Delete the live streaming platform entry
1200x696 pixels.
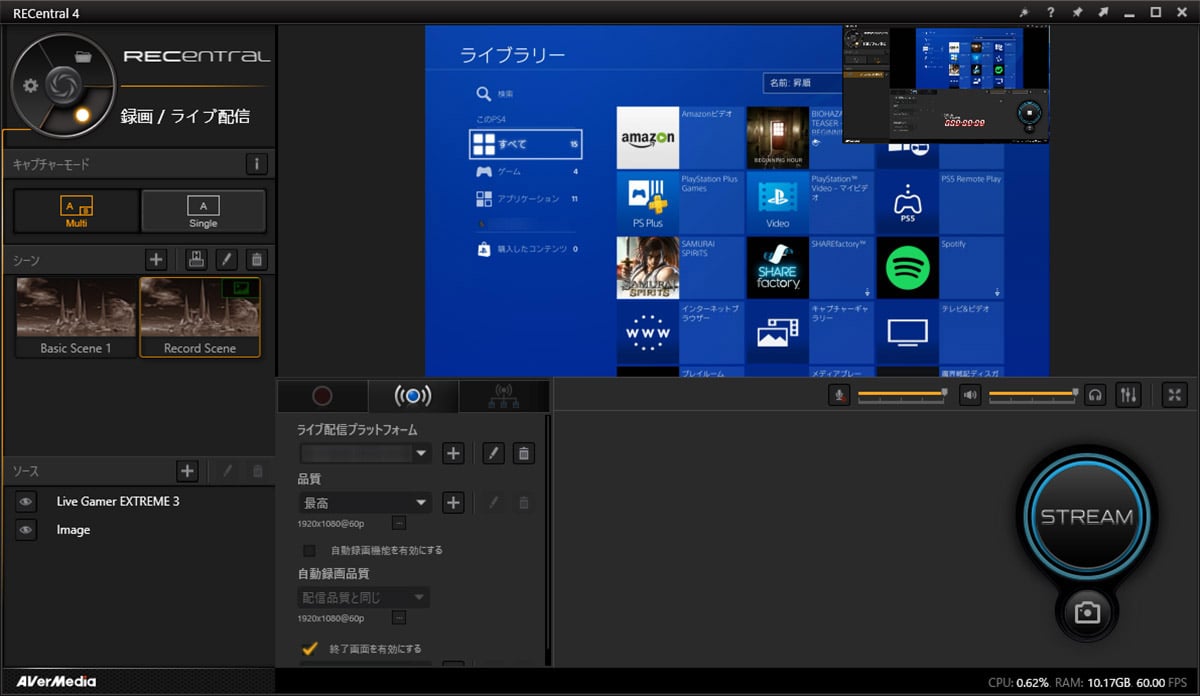(x=523, y=453)
